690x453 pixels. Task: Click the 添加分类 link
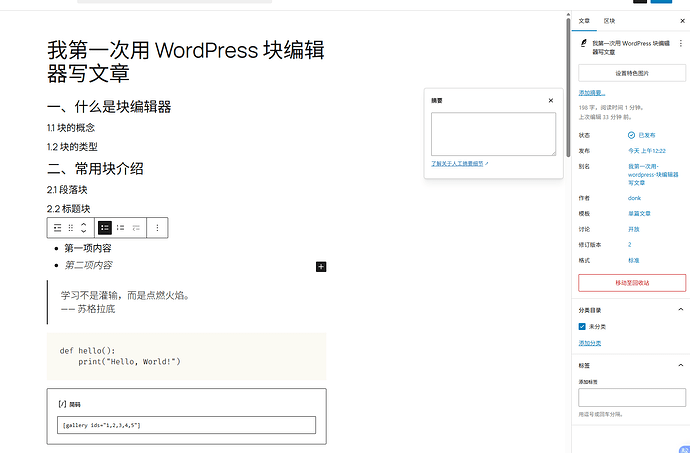coord(590,343)
